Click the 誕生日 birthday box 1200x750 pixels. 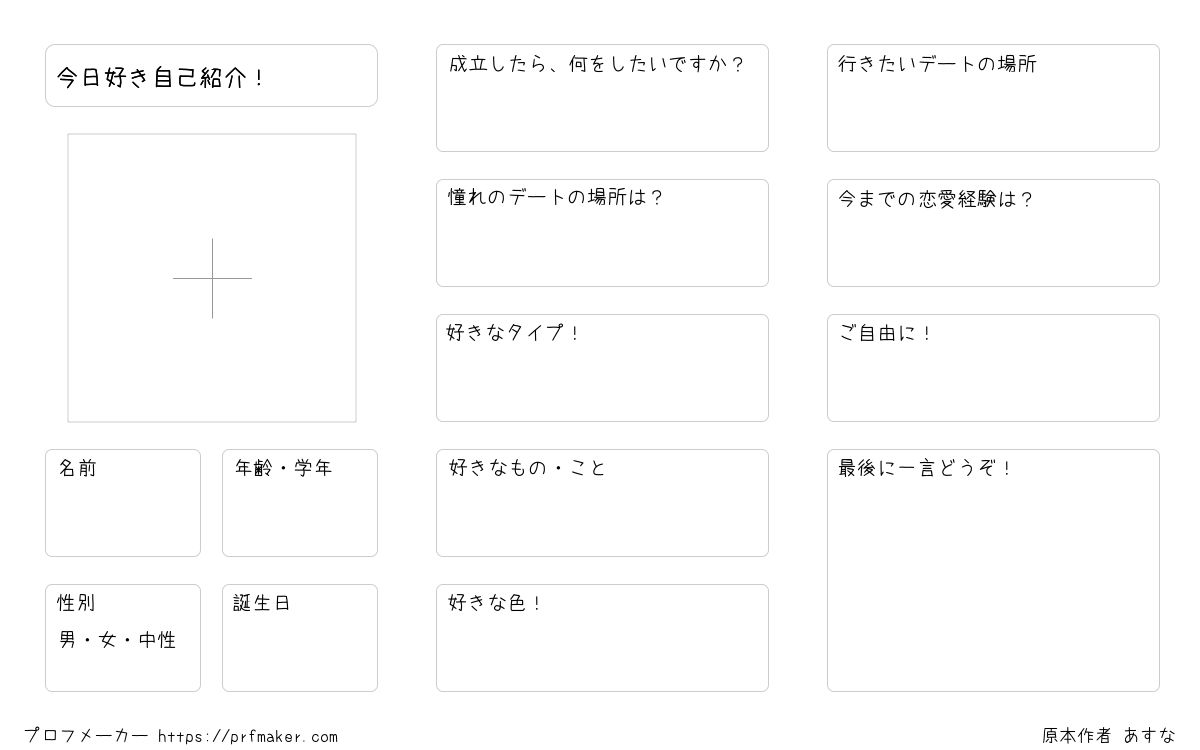click(x=300, y=638)
